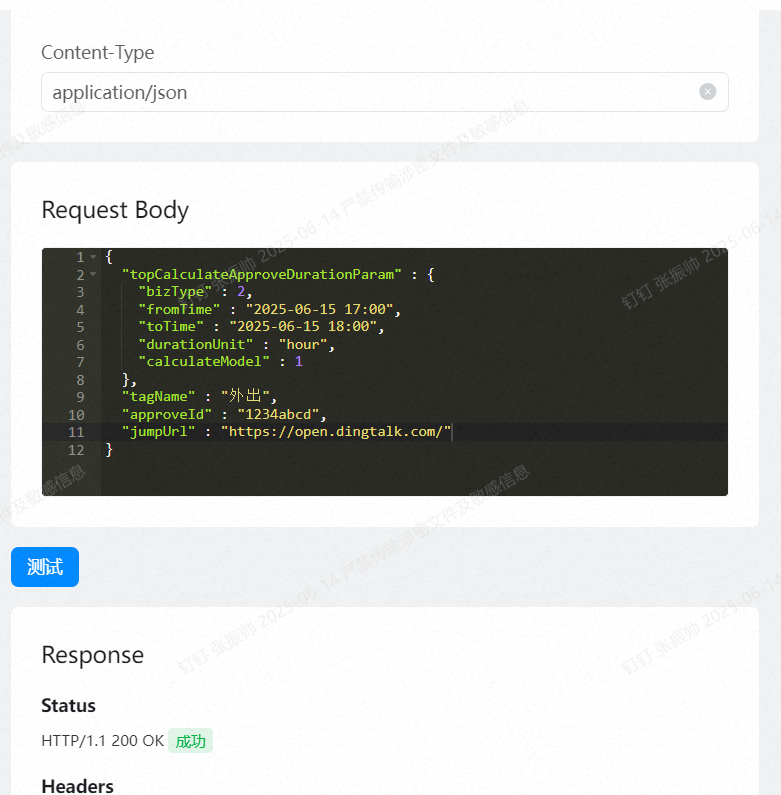Click the "2025-06-15 18:00" toTime value
The image size is (781, 795).
(305, 326)
